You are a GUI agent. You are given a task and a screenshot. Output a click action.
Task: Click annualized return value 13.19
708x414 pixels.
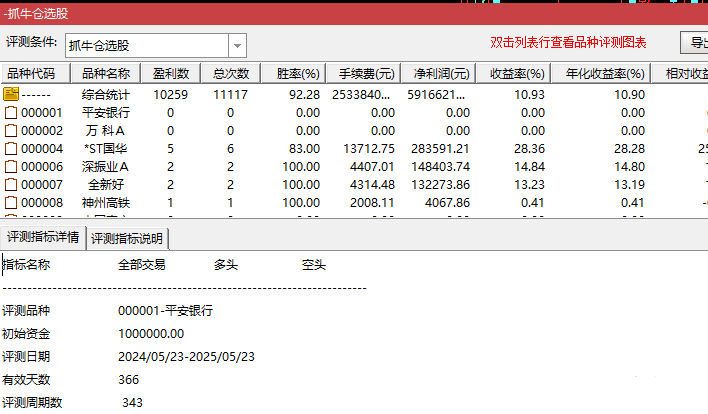click(629, 185)
